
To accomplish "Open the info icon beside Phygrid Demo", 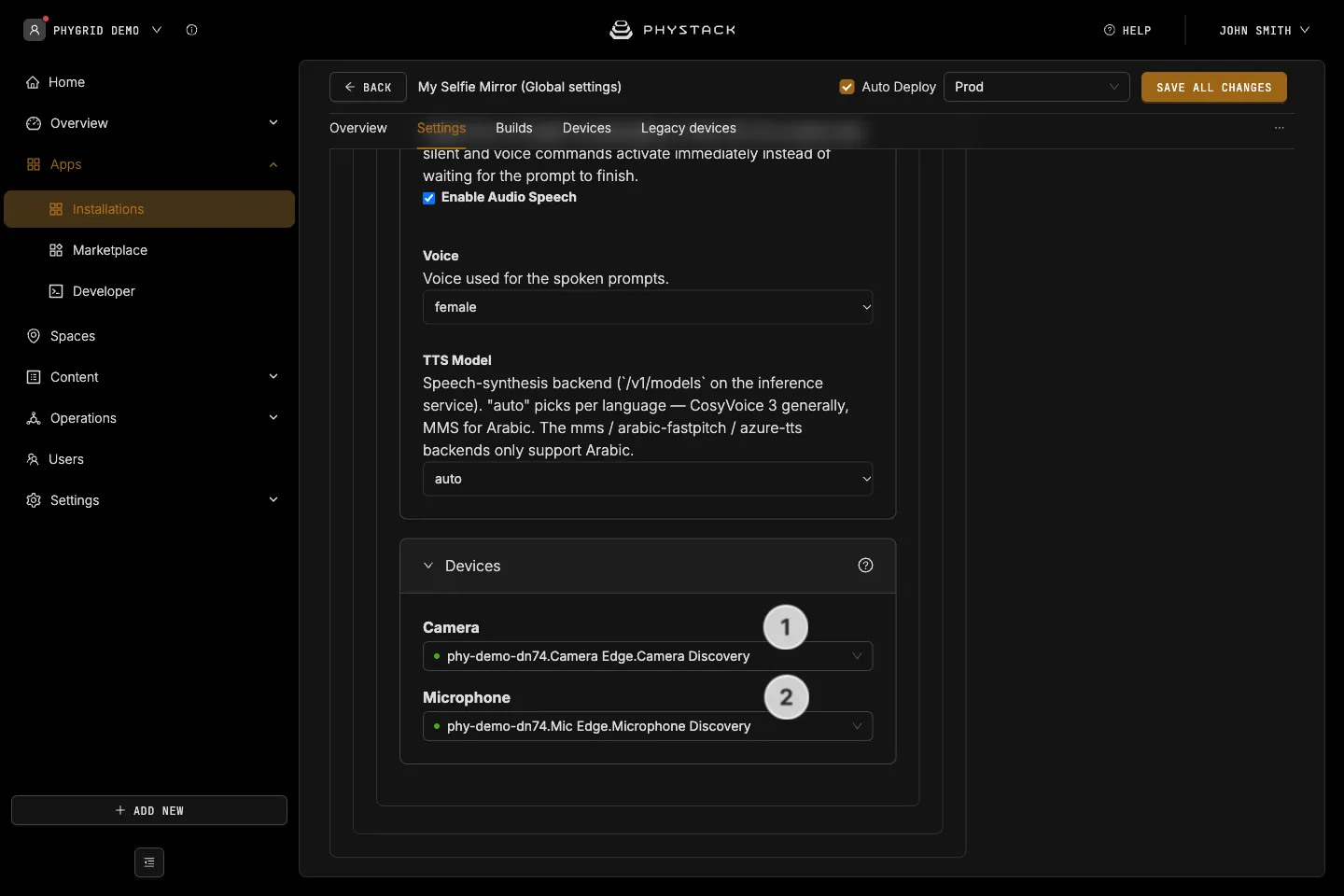I will pos(191,30).
